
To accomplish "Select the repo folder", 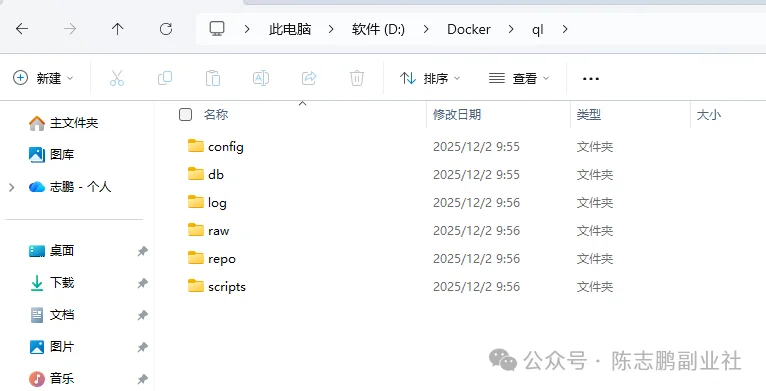I will pyautogui.click(x=222, y=259).
